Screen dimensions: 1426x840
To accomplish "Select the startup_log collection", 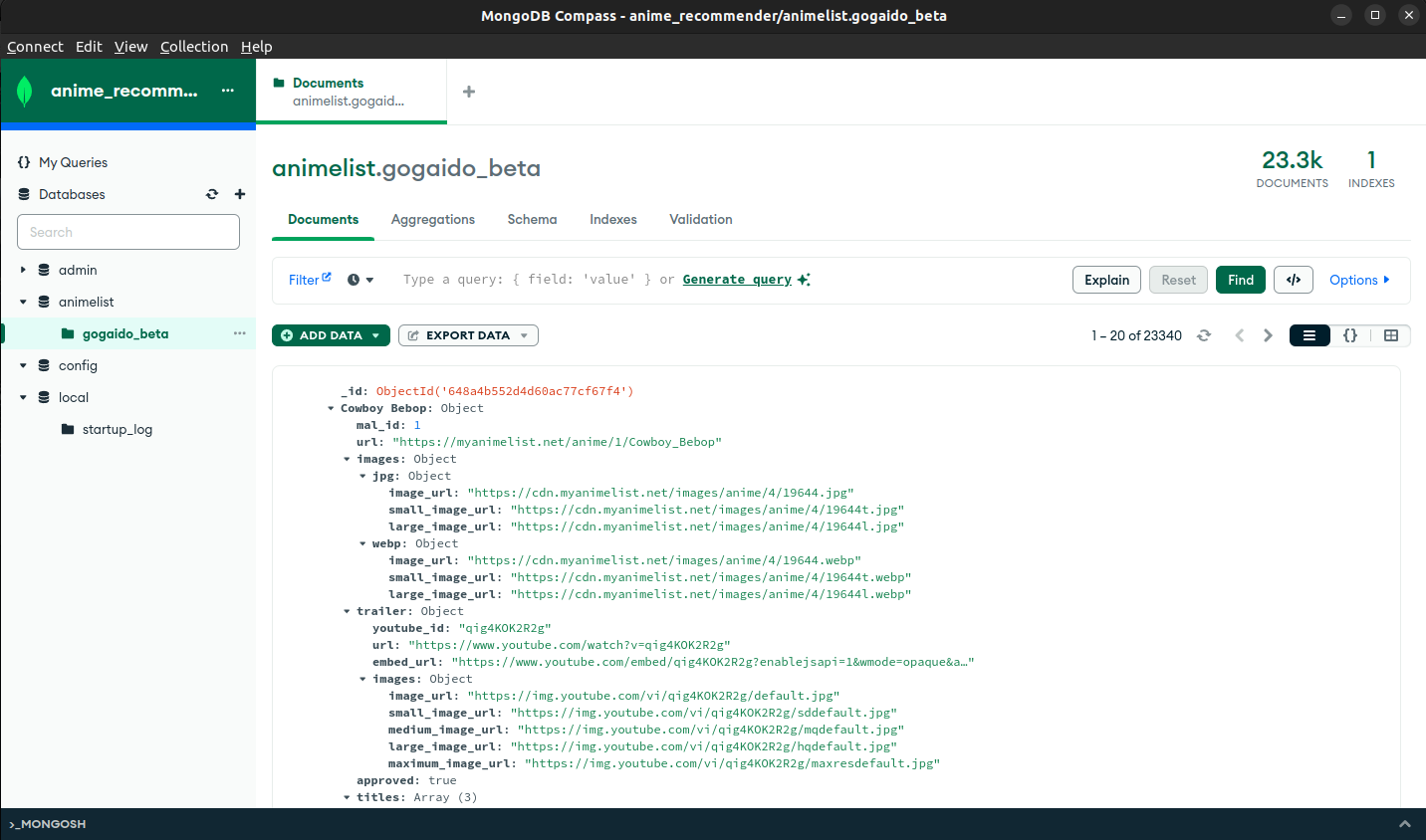I will [117, 429].
